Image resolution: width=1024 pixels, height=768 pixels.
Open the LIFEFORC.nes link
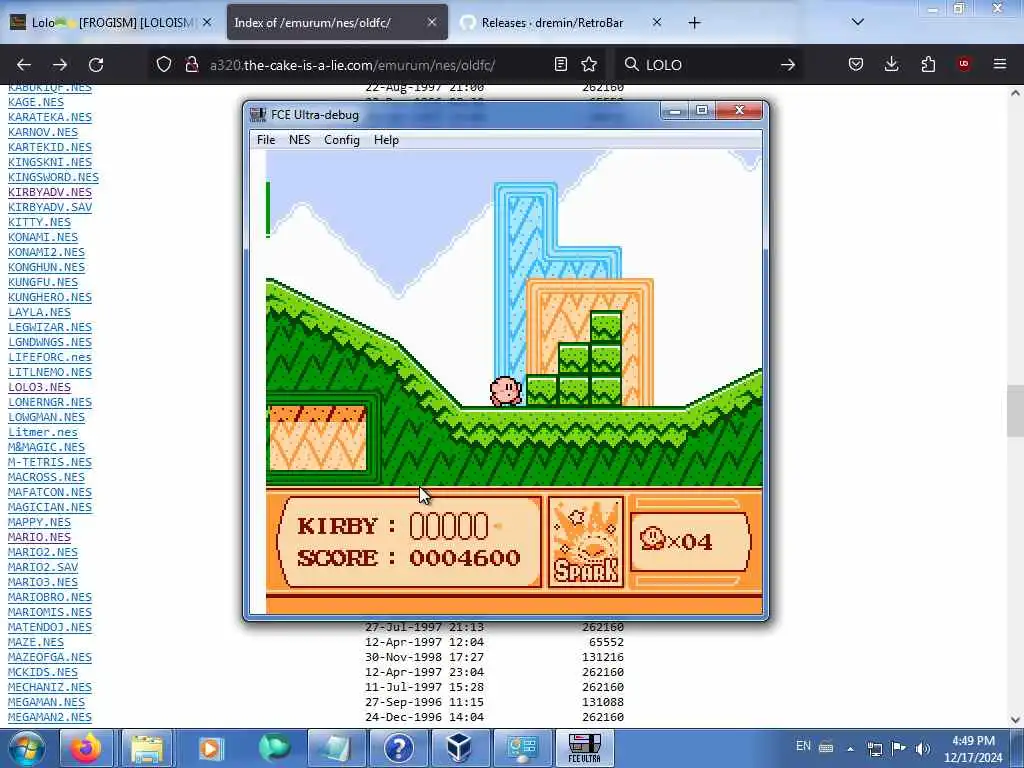[x=50, y=357]
